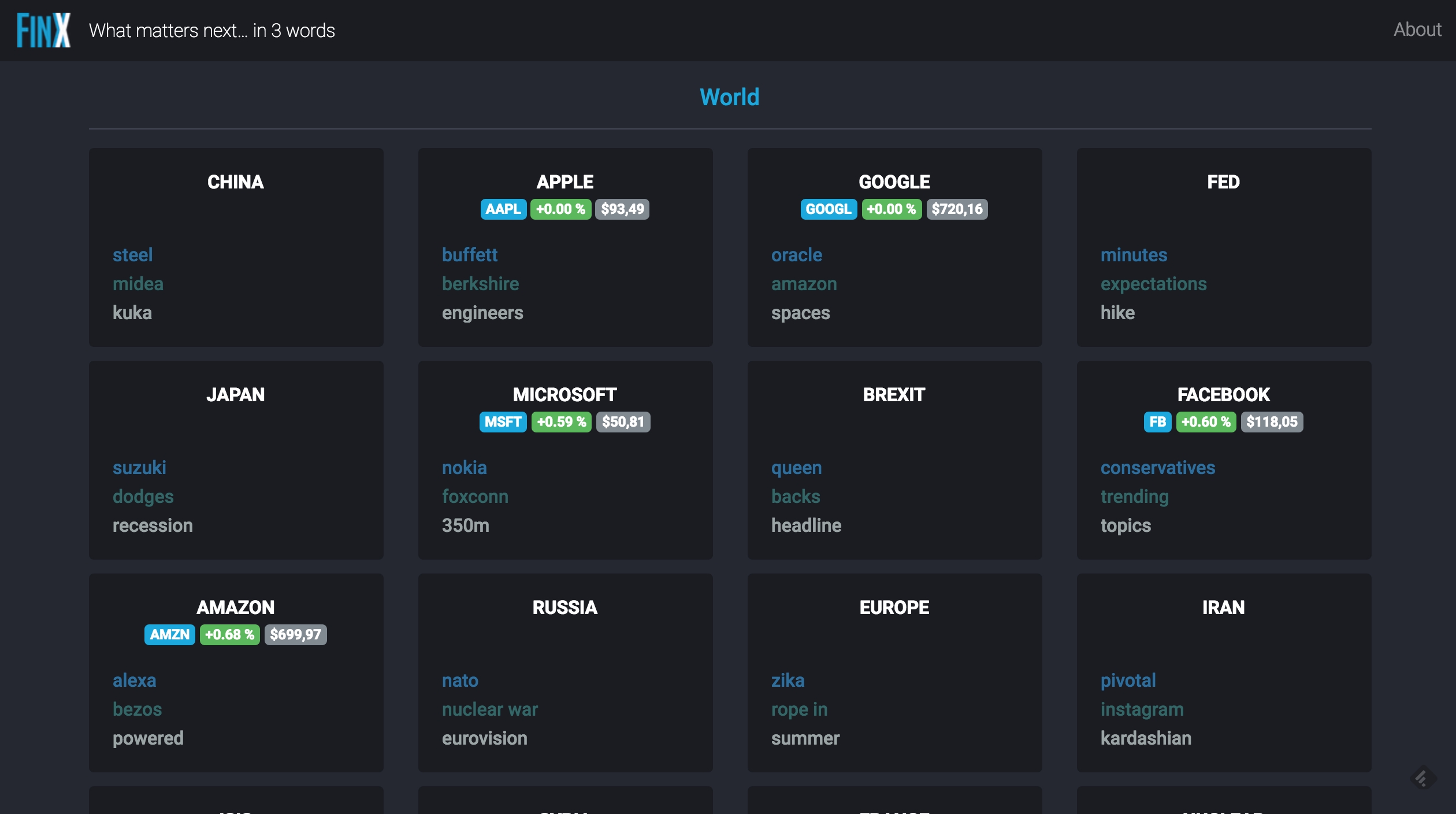This screenshot has height=814, width=1456.
Task: Select nuclear war under RUSSIA
Action: [490, 709]
